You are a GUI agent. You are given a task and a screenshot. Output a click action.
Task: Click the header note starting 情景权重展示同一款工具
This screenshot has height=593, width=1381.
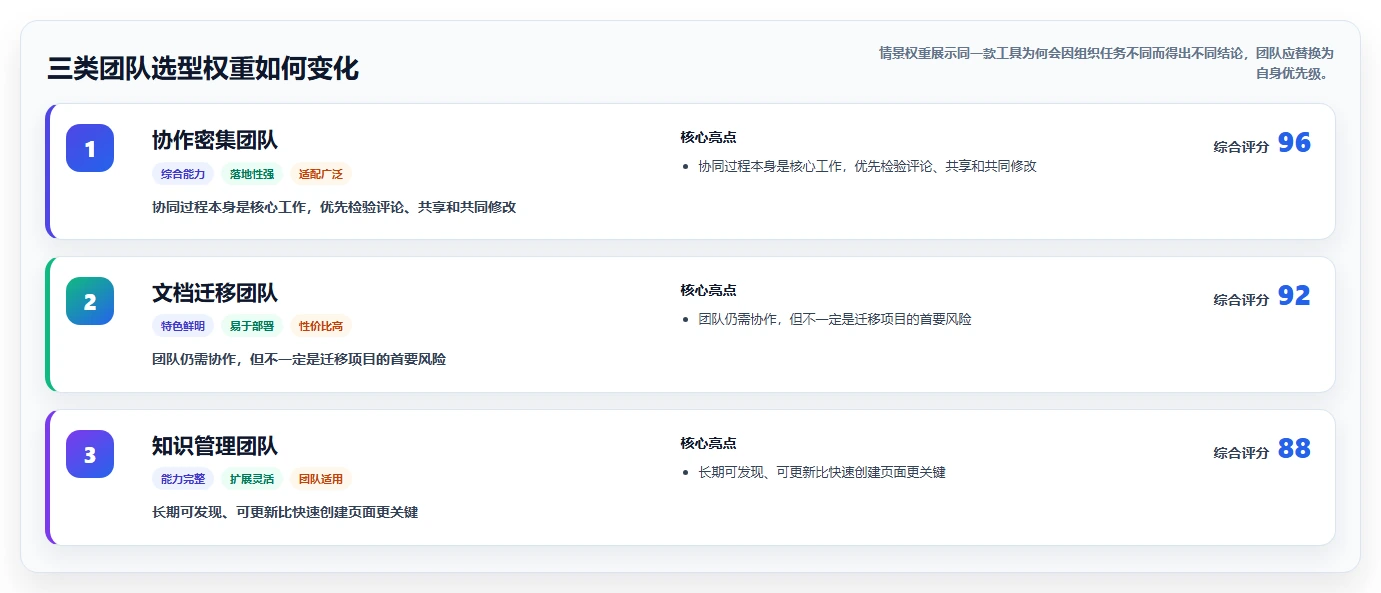[x=1106, y=63]
